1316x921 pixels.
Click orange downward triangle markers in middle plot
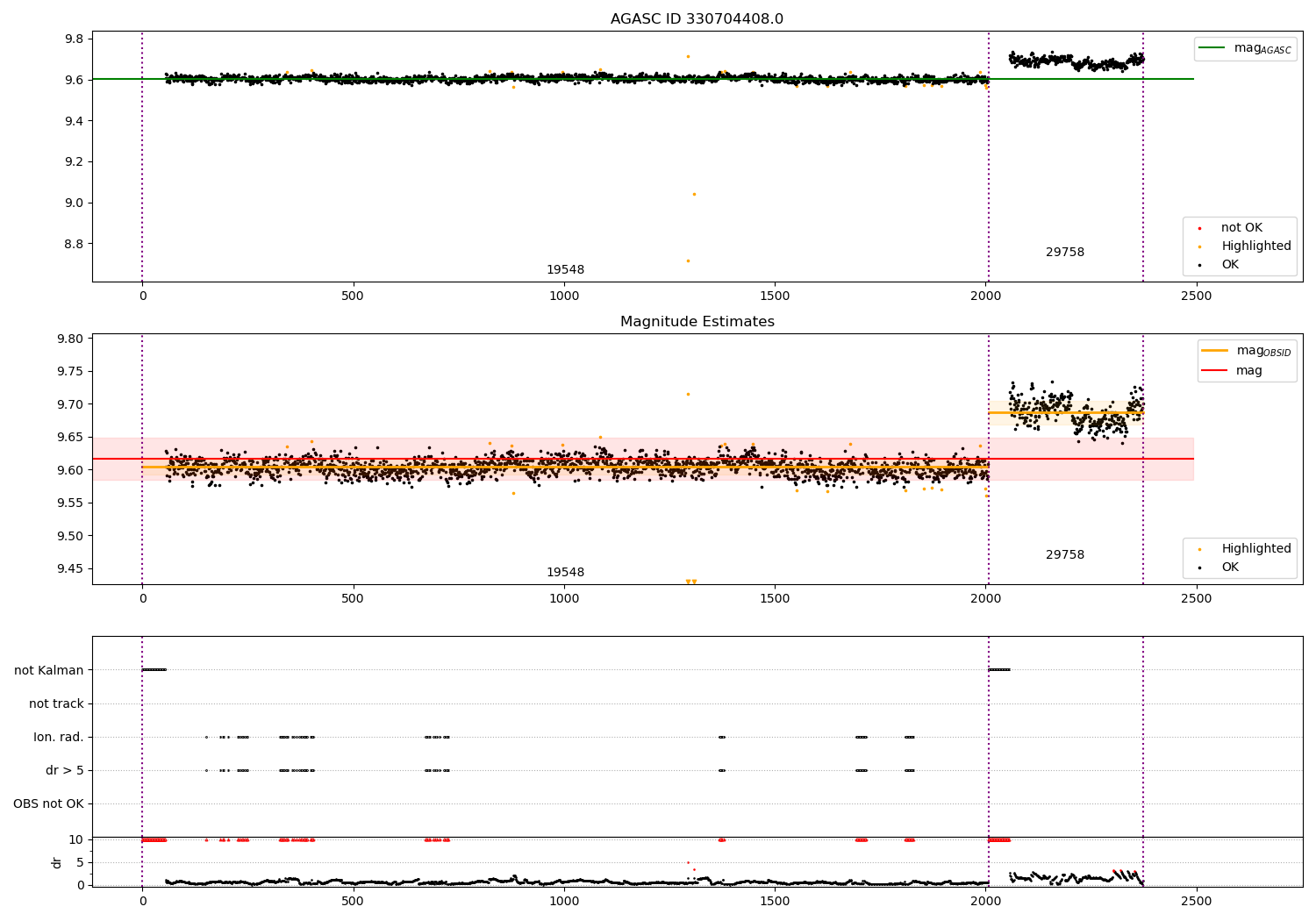(x=690, y=582)
